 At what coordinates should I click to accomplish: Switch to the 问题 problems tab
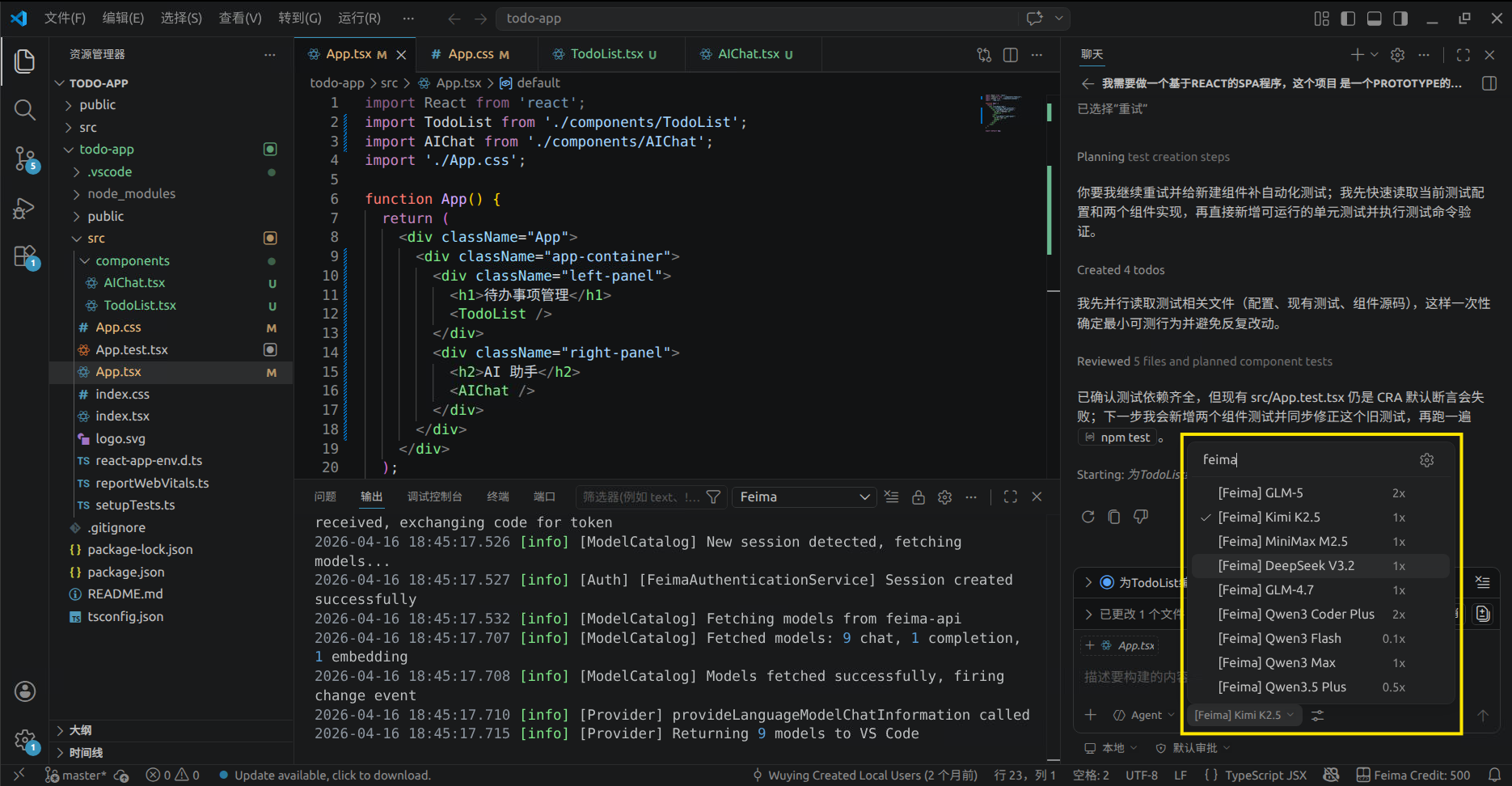(x=325, y=497)
